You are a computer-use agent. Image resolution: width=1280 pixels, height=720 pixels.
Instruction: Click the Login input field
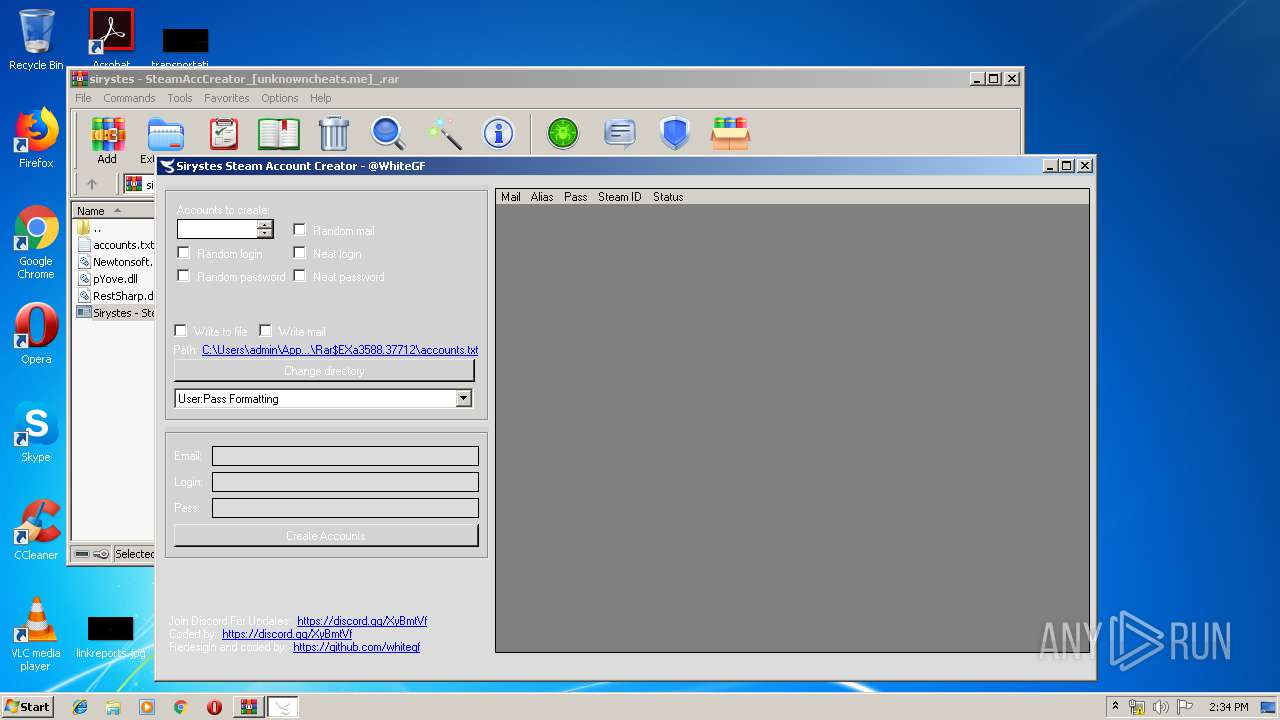click(x=345, y=482)
